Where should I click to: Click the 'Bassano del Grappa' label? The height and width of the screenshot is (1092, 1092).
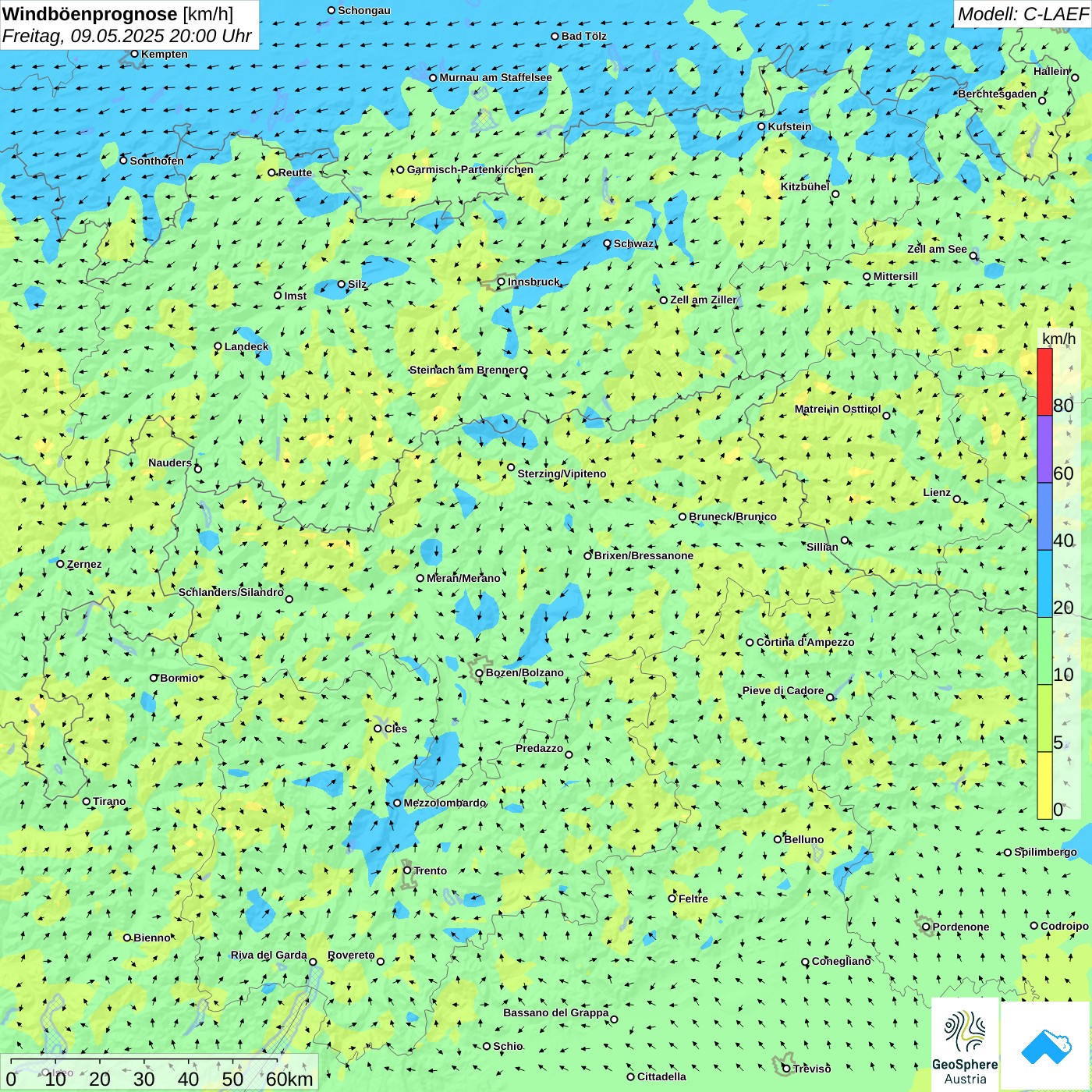tap(556, 1012)
